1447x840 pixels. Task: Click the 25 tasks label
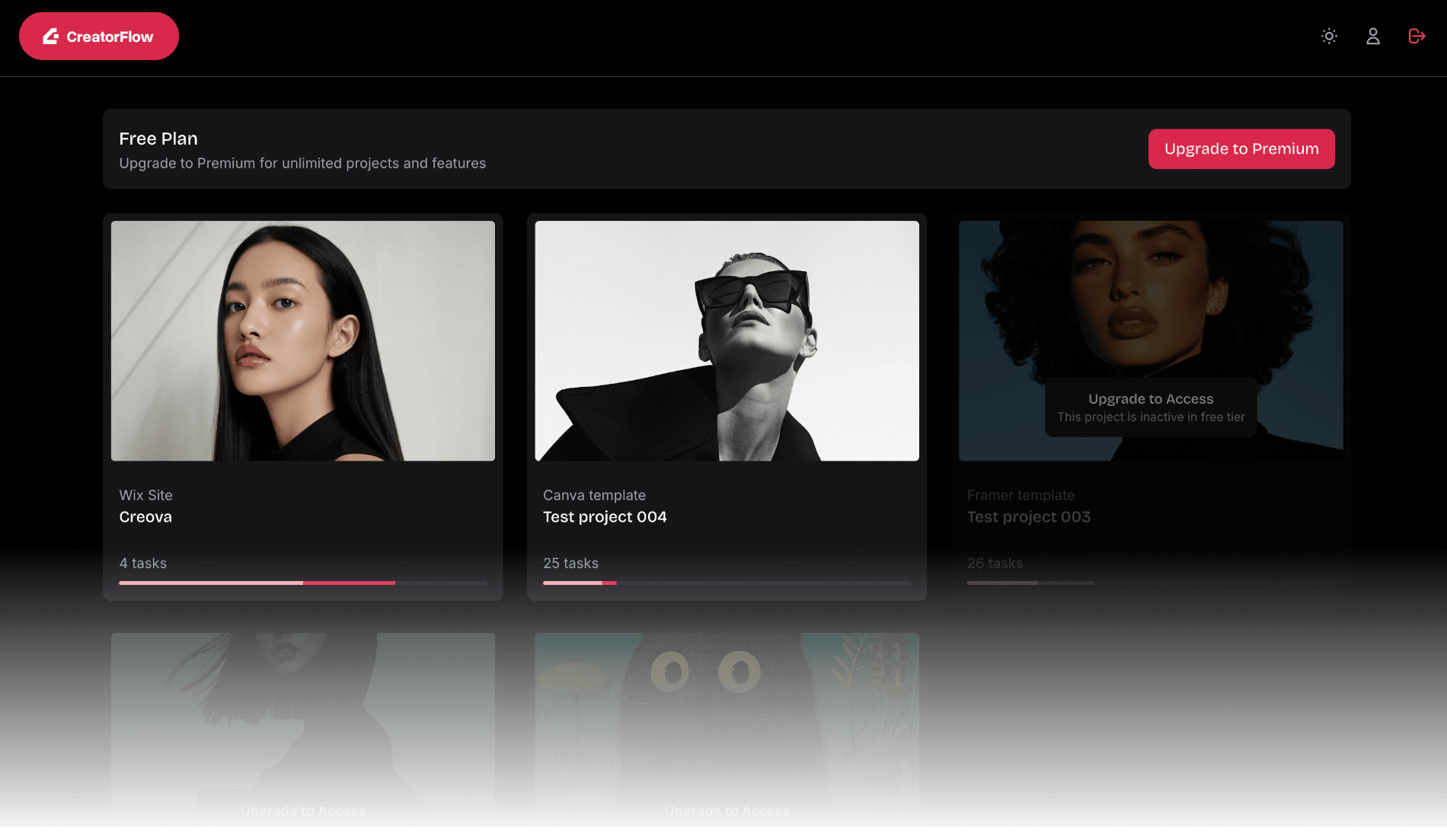coord(570,564)
